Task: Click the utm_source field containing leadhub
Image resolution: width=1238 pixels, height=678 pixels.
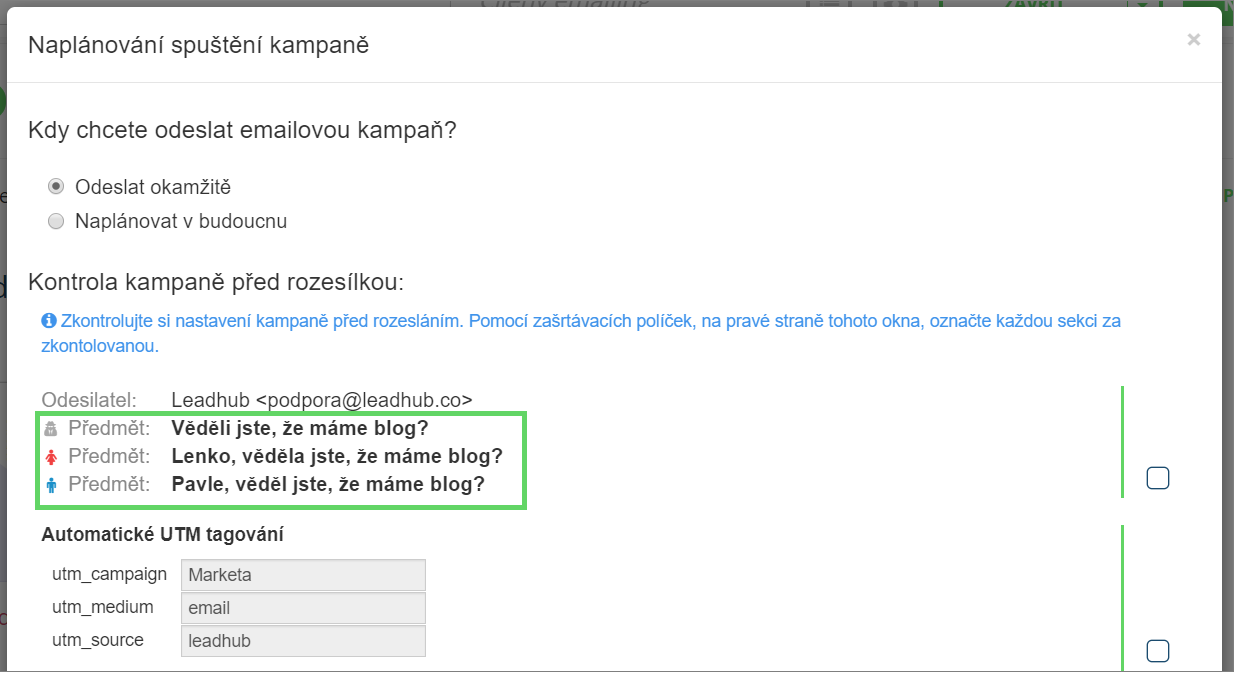Action: [x=302, y=640]
